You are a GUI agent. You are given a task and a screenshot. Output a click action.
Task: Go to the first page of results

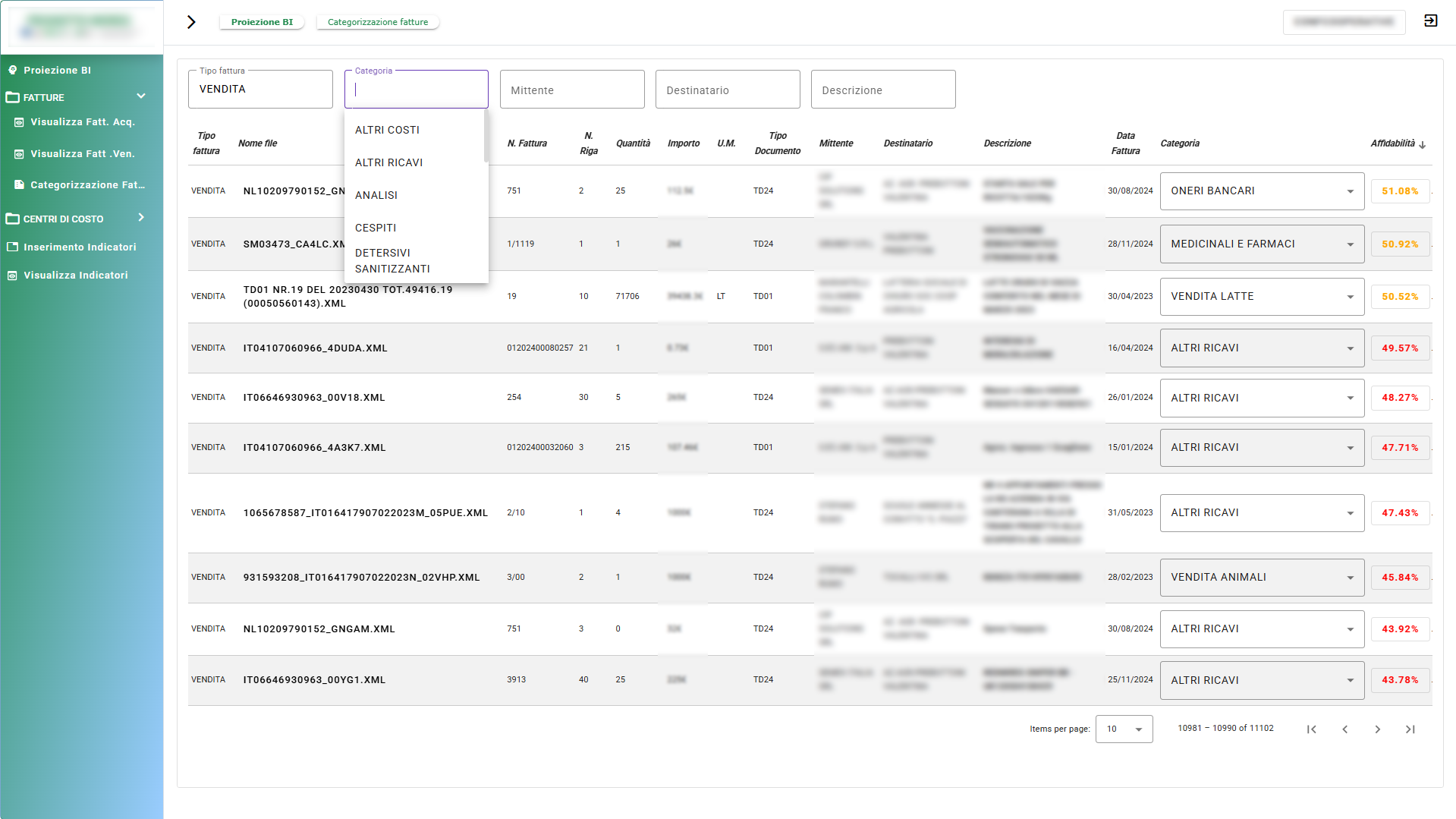tap(1311, 729)
